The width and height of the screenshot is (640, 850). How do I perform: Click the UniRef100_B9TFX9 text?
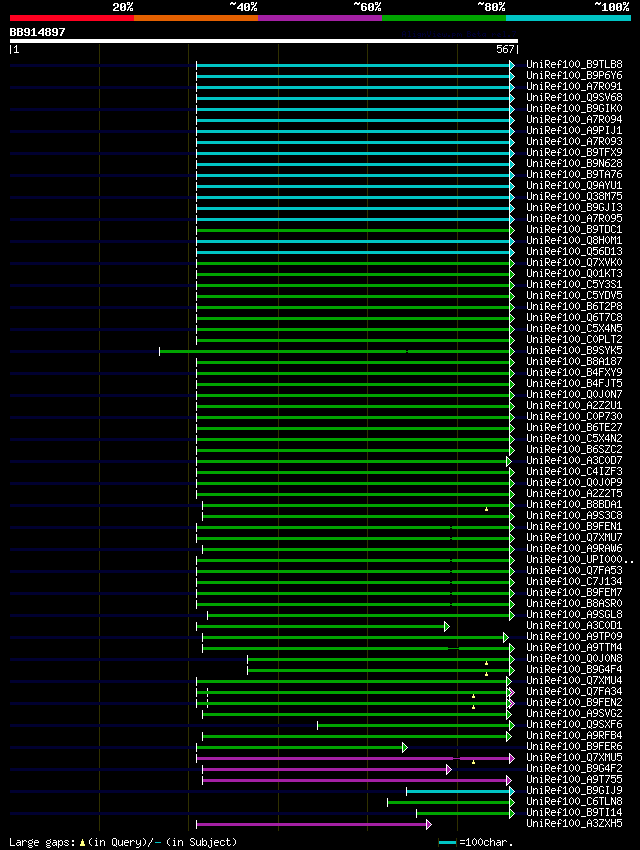pos(574,152)
